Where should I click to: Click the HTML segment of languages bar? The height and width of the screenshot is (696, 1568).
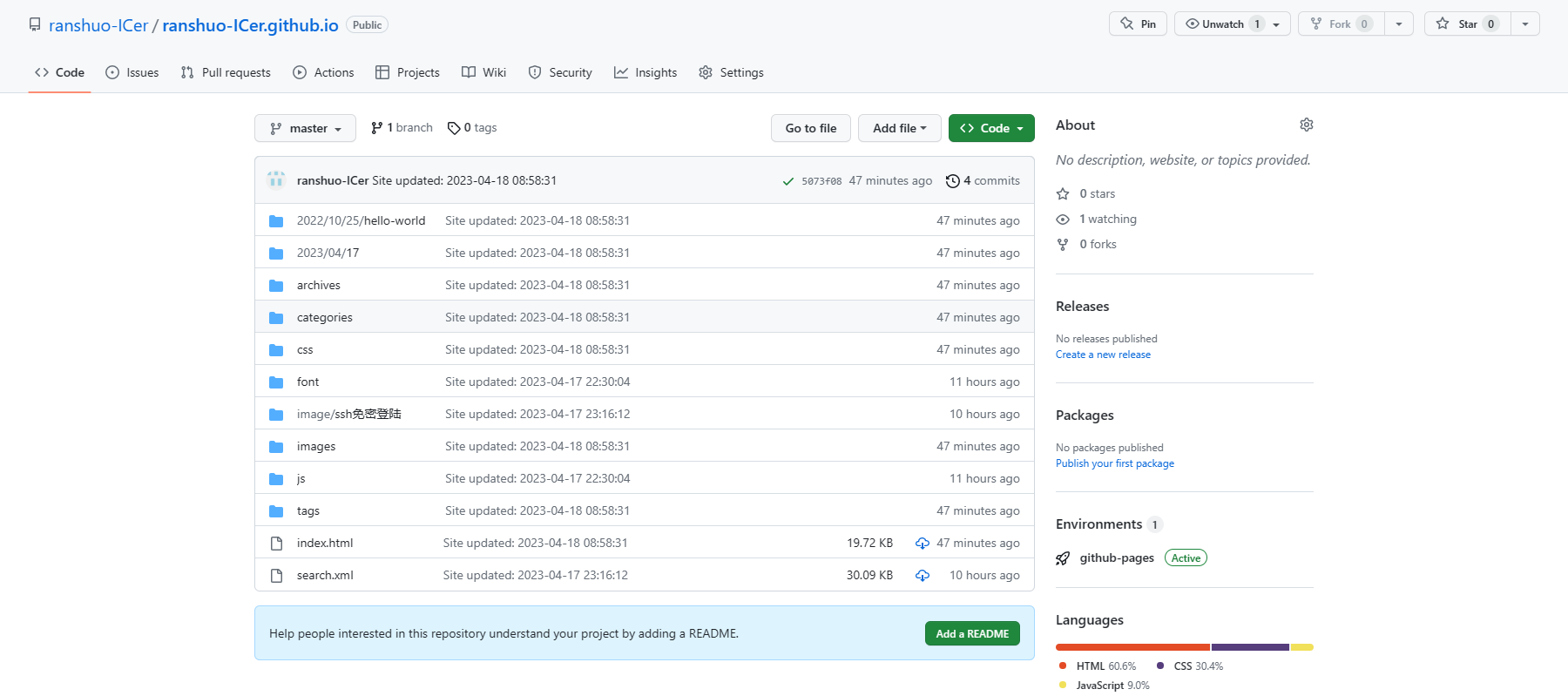pyautogui.click(x=1132, y=647)
